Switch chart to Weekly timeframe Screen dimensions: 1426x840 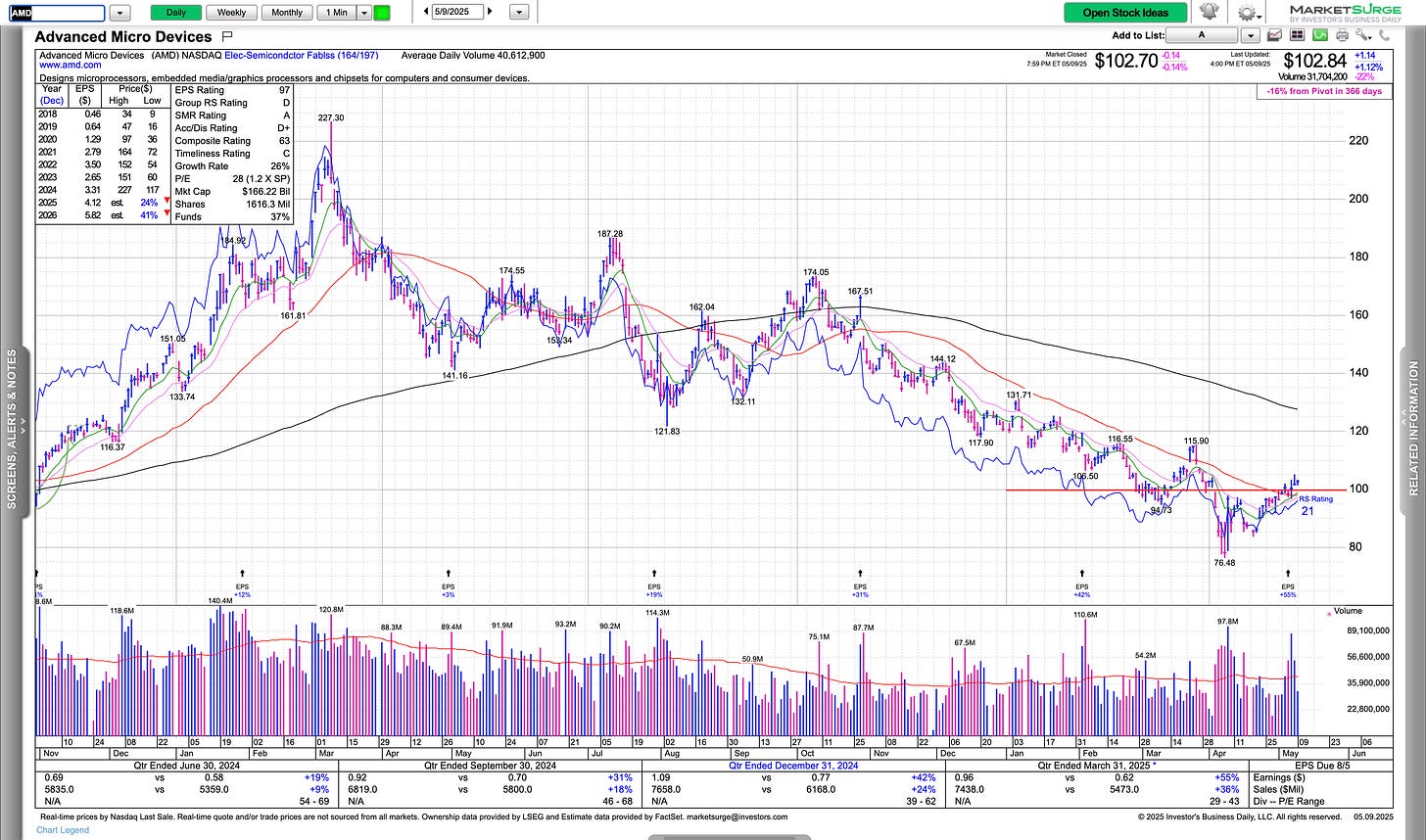pos(231,13)
